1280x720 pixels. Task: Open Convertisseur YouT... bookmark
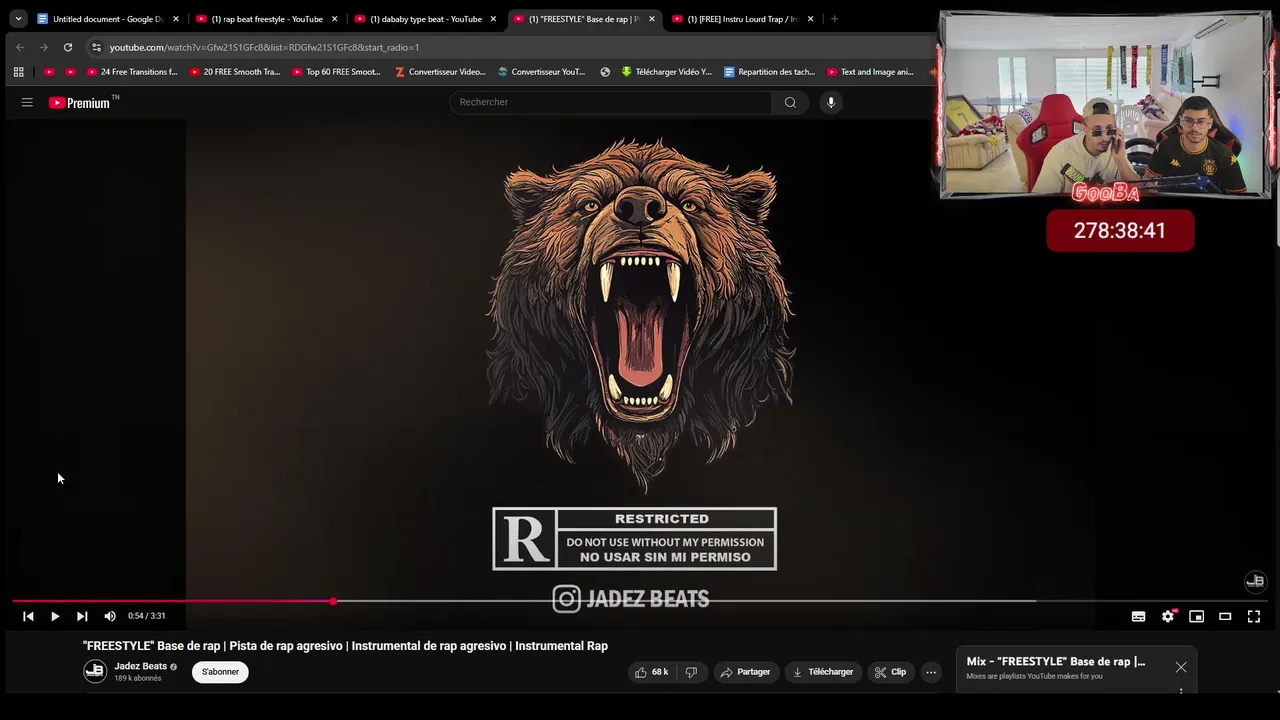[x=541, y=72]
